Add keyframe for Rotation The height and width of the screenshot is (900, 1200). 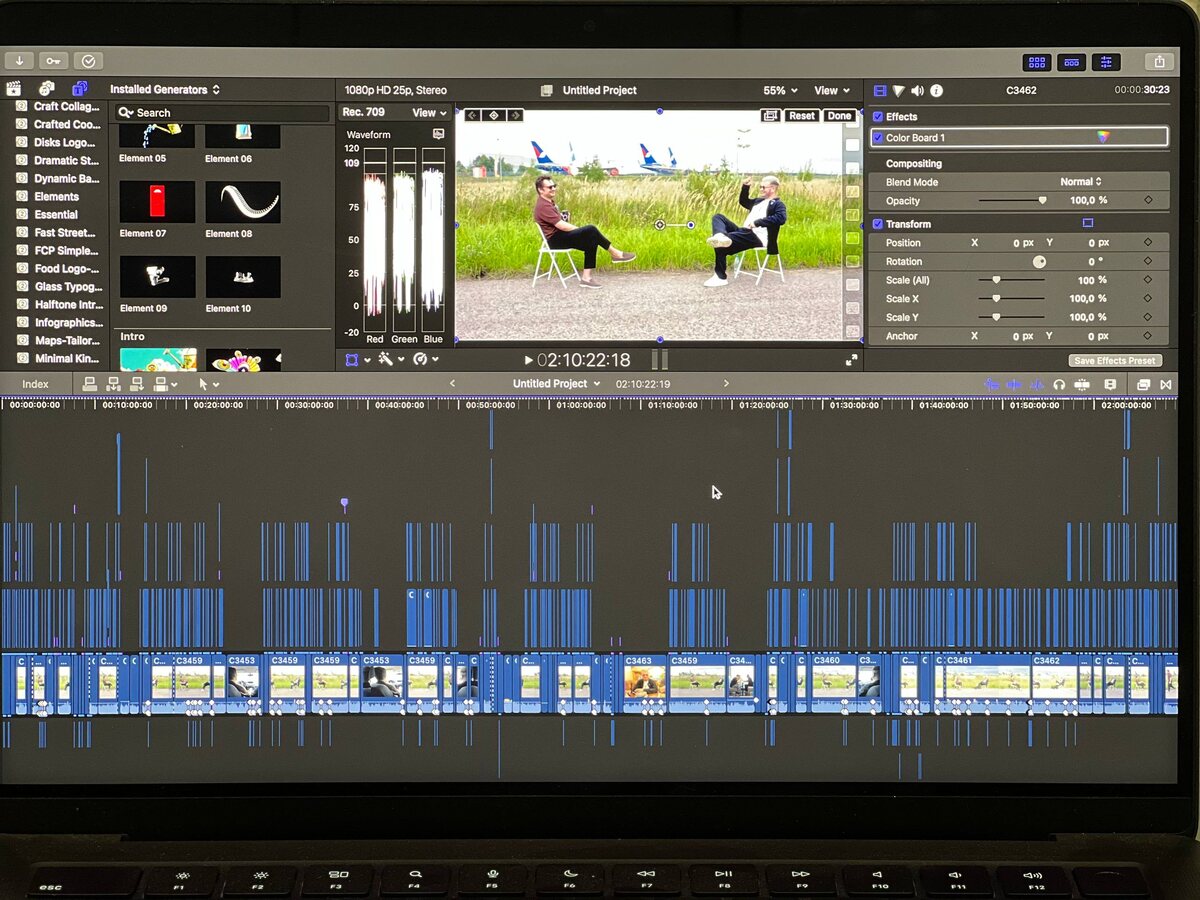pyautogui.click(x=1148, y=261)
